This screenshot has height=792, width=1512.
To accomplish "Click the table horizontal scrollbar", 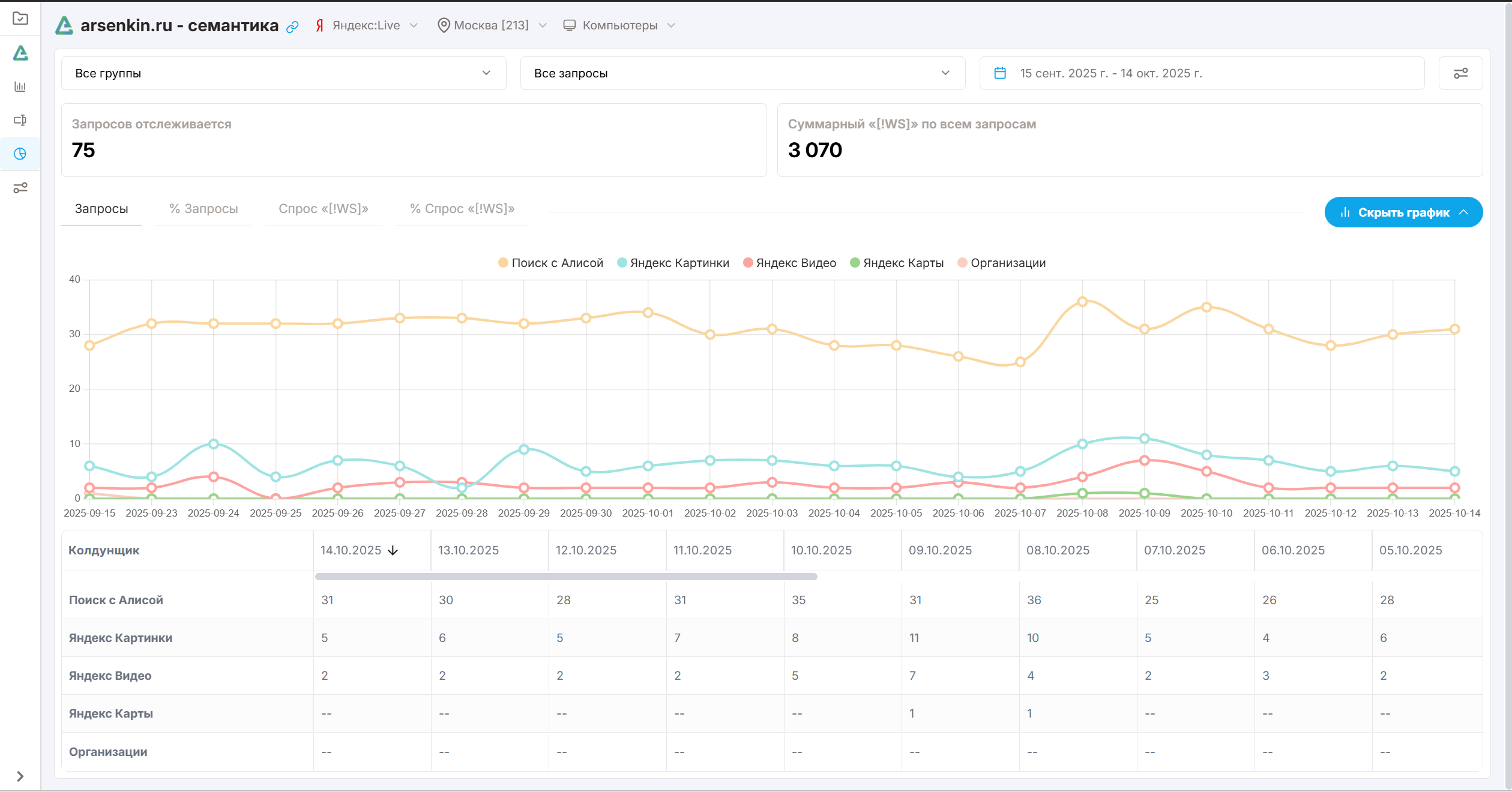I will coord(565,577).
